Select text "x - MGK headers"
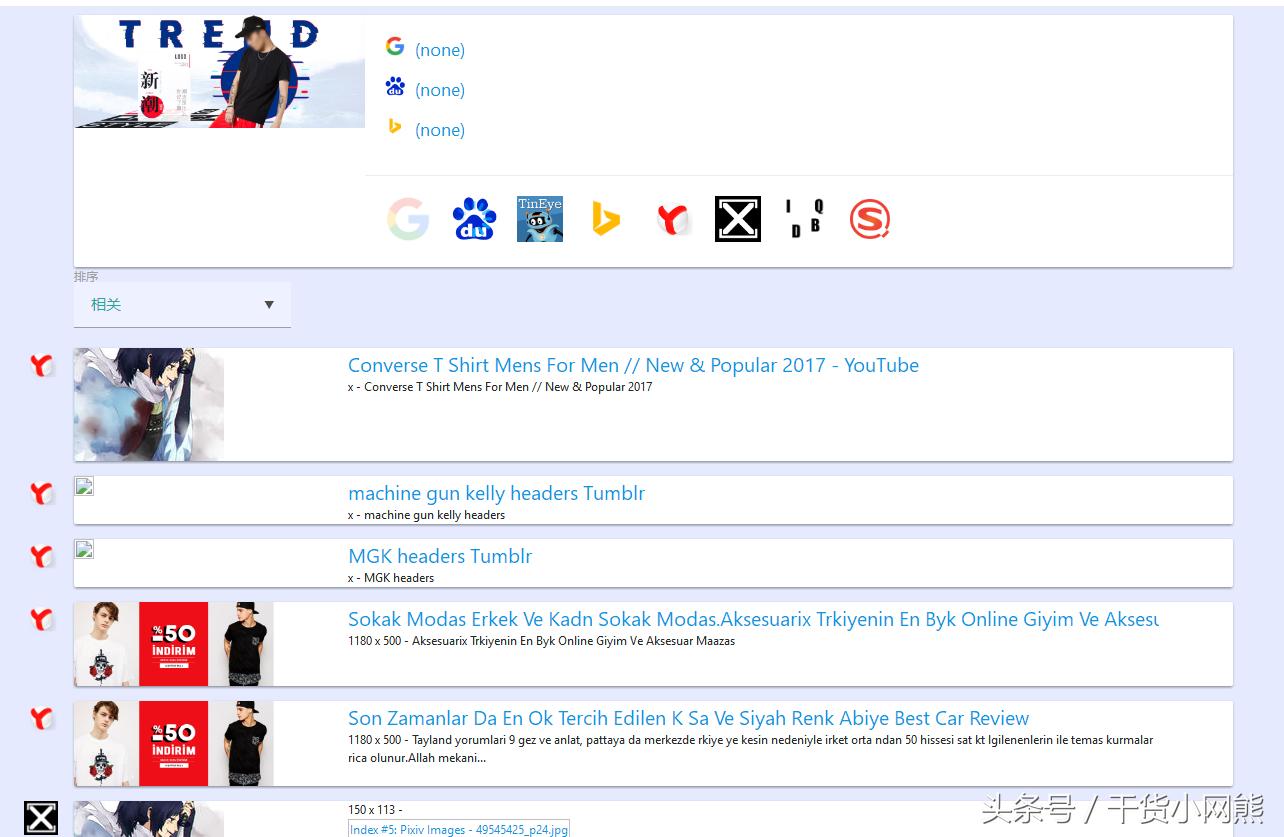 point(391,578)
